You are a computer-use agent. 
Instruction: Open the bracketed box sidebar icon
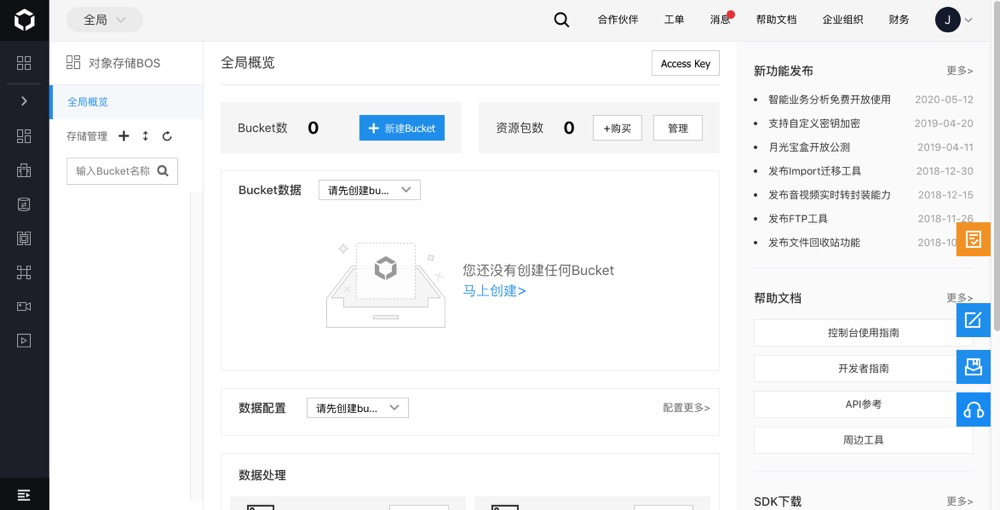[24, 238]
